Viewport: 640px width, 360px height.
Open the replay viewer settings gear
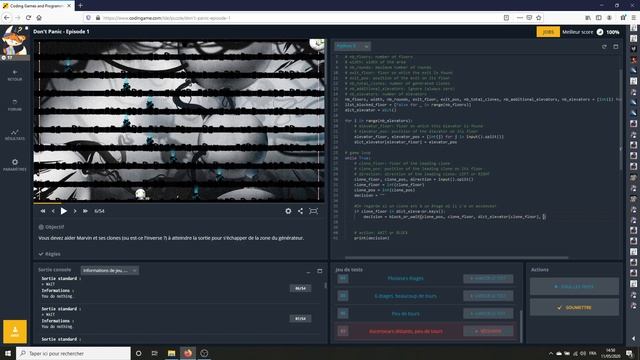pyautogui.click(x=288, y=211)
